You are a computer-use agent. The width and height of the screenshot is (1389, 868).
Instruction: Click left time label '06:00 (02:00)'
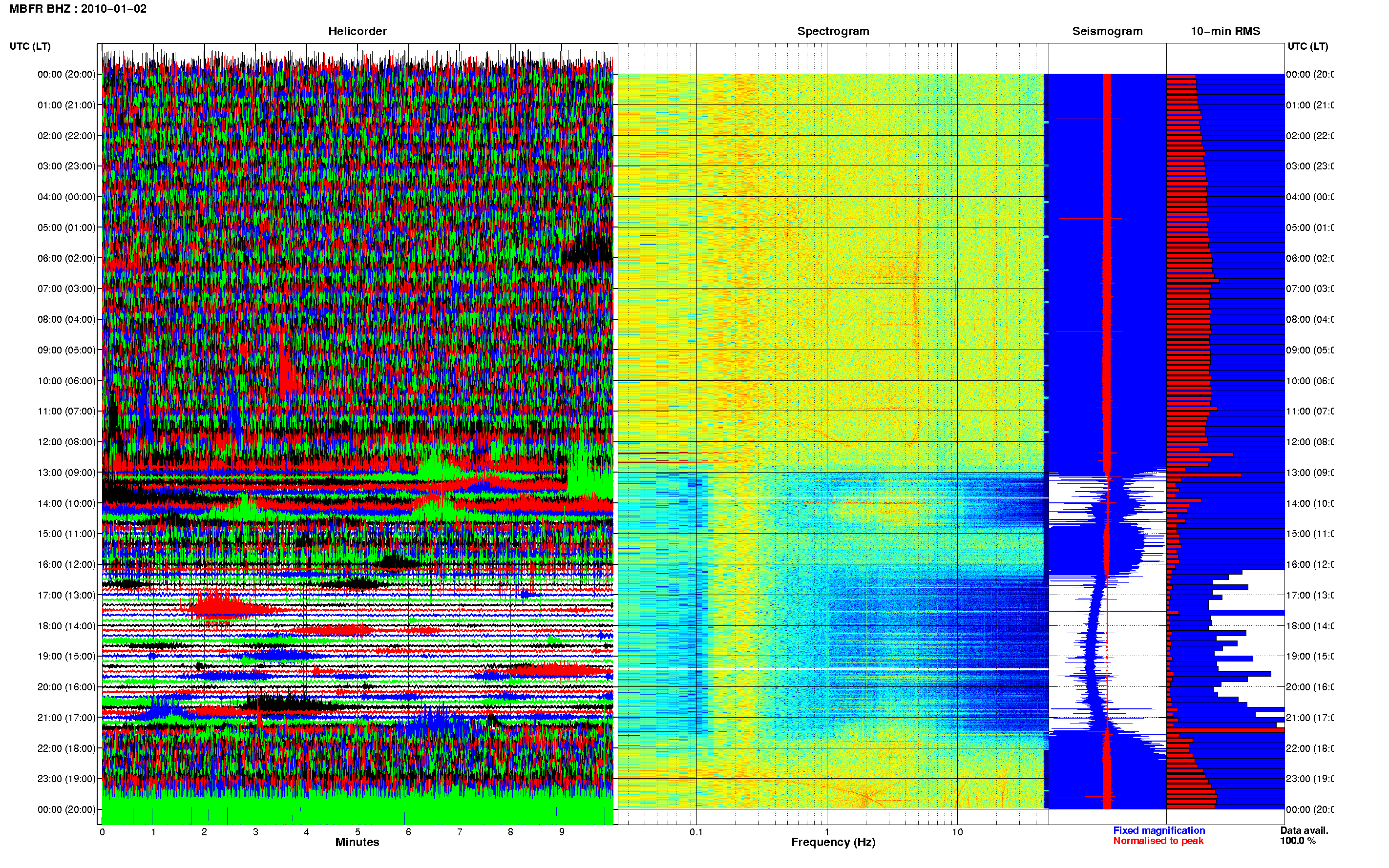66,258
